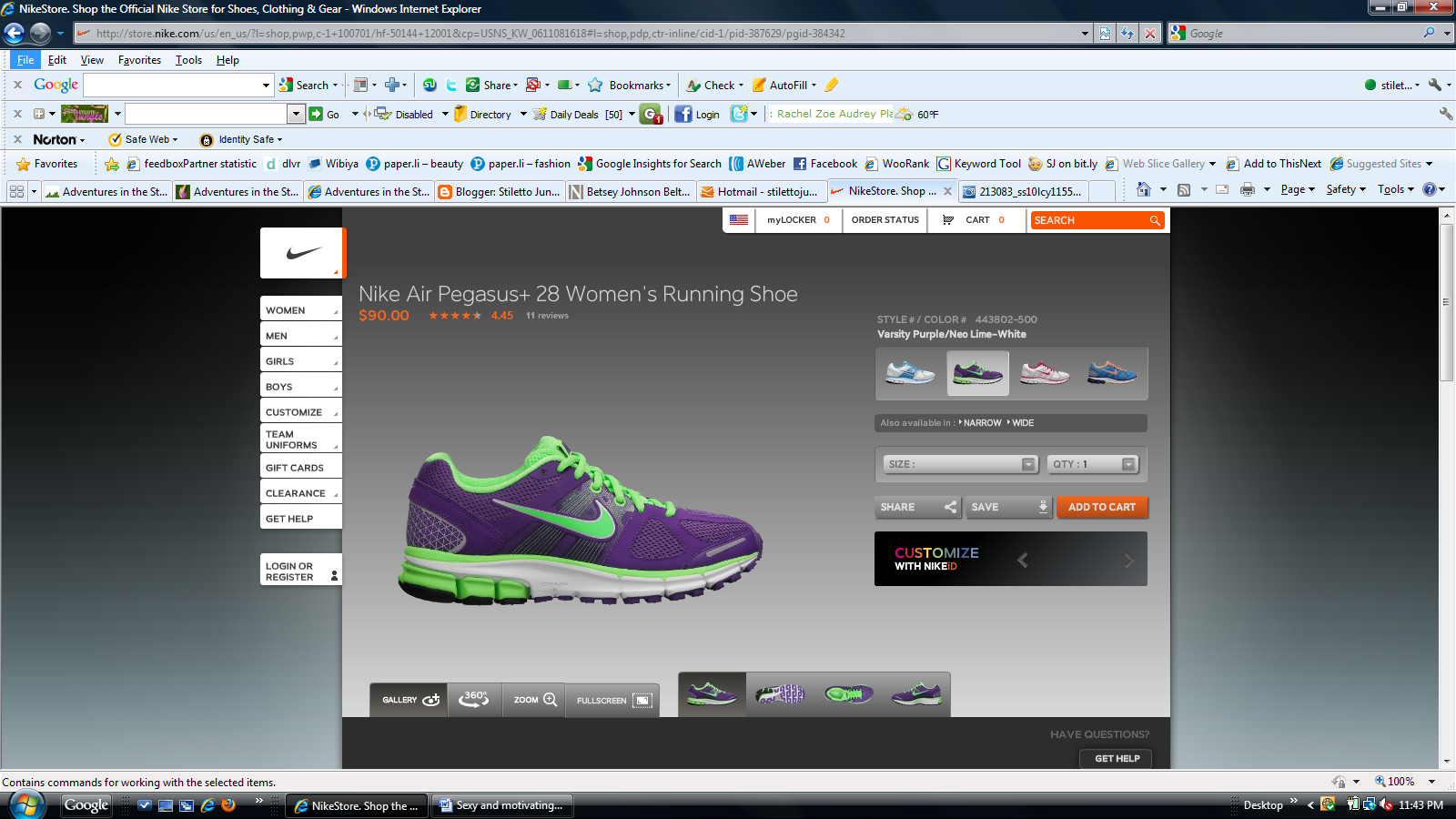Select the pink/white shoe color swatch

(x=1044, y=373)
